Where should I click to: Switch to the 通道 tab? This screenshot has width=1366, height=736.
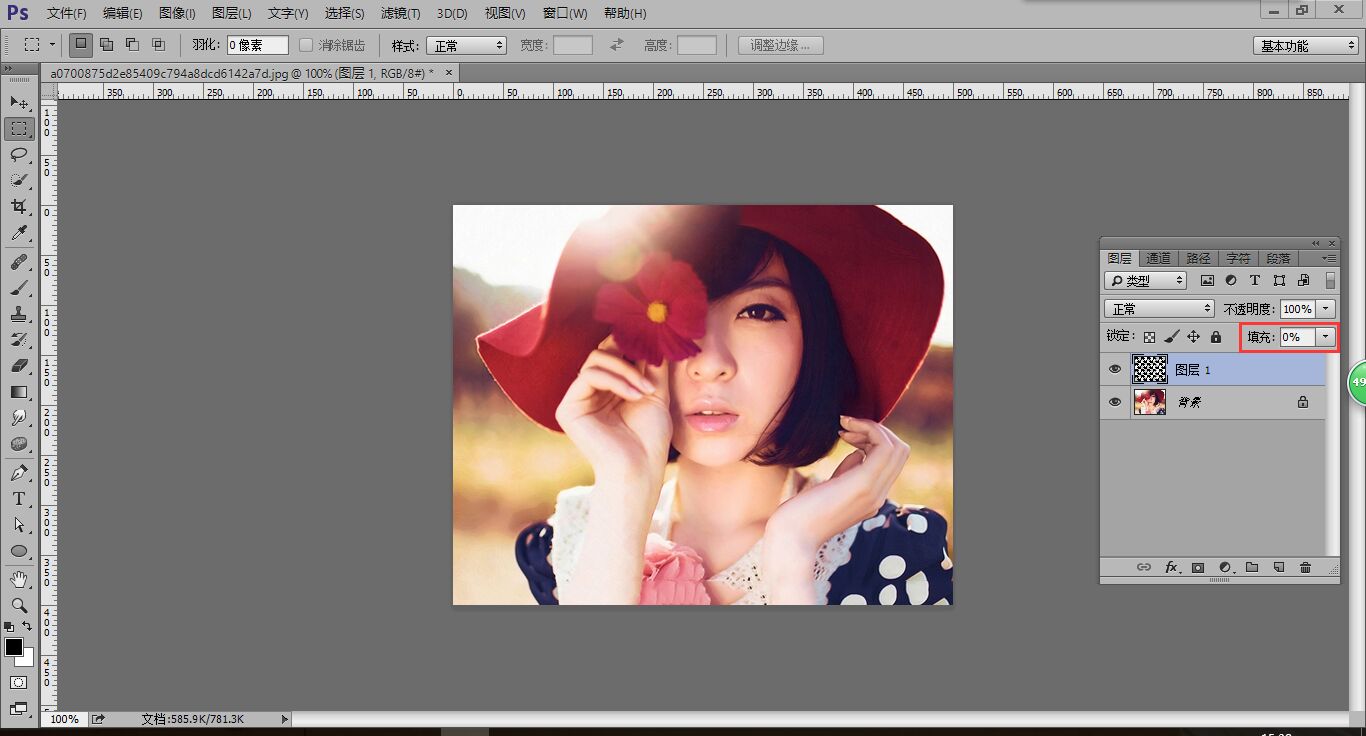(1158, 258)
